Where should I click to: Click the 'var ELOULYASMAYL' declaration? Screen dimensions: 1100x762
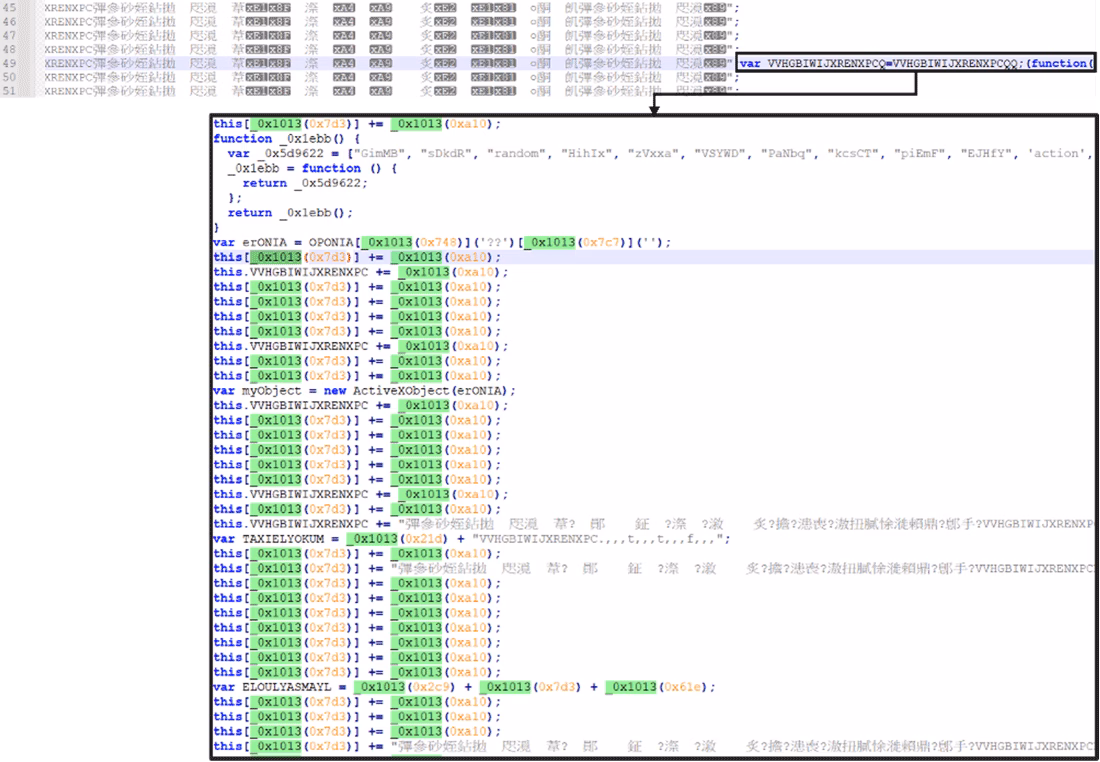pyautogui.click(x=272, y=687)
